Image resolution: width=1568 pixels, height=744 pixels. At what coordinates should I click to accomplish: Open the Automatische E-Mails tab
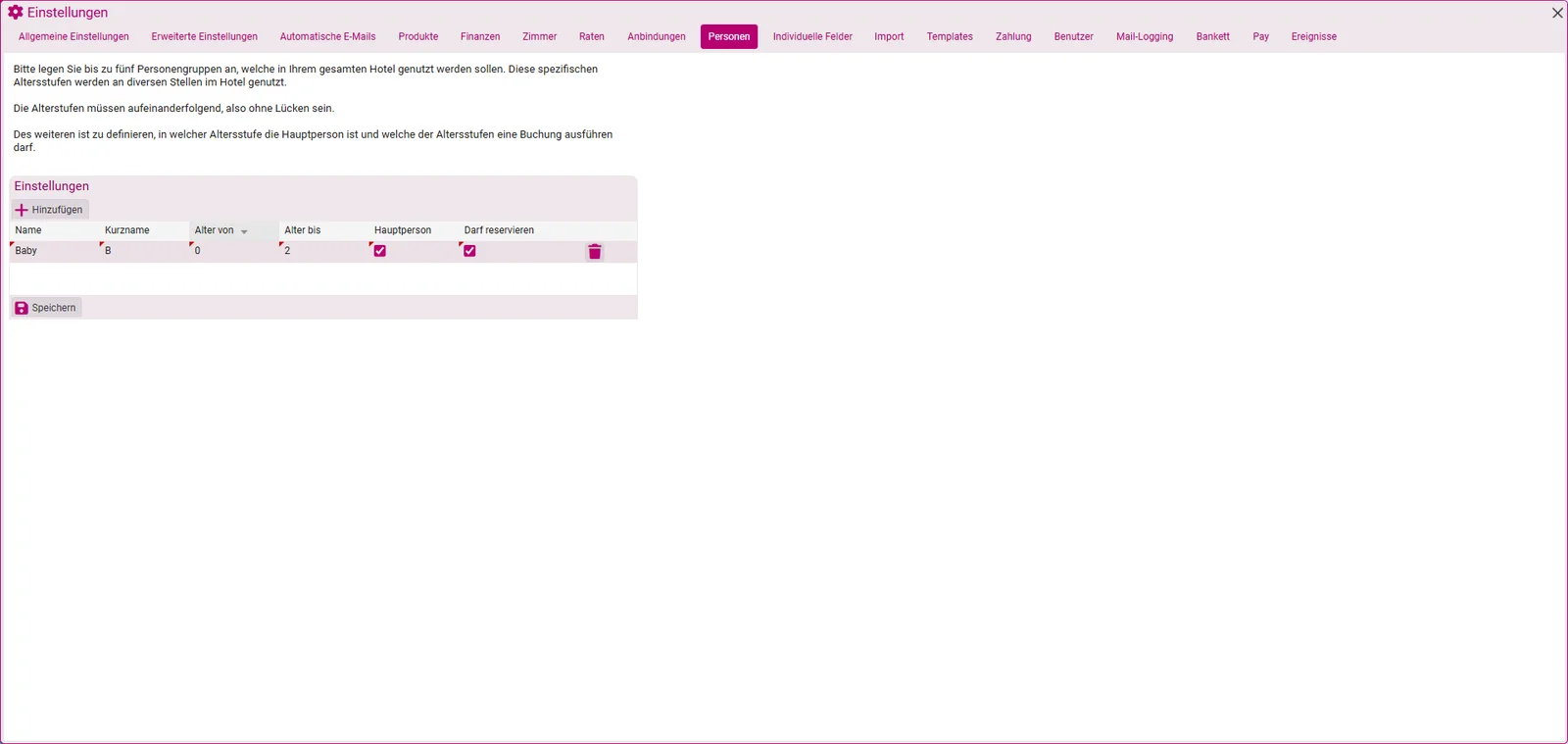[327, 37]
